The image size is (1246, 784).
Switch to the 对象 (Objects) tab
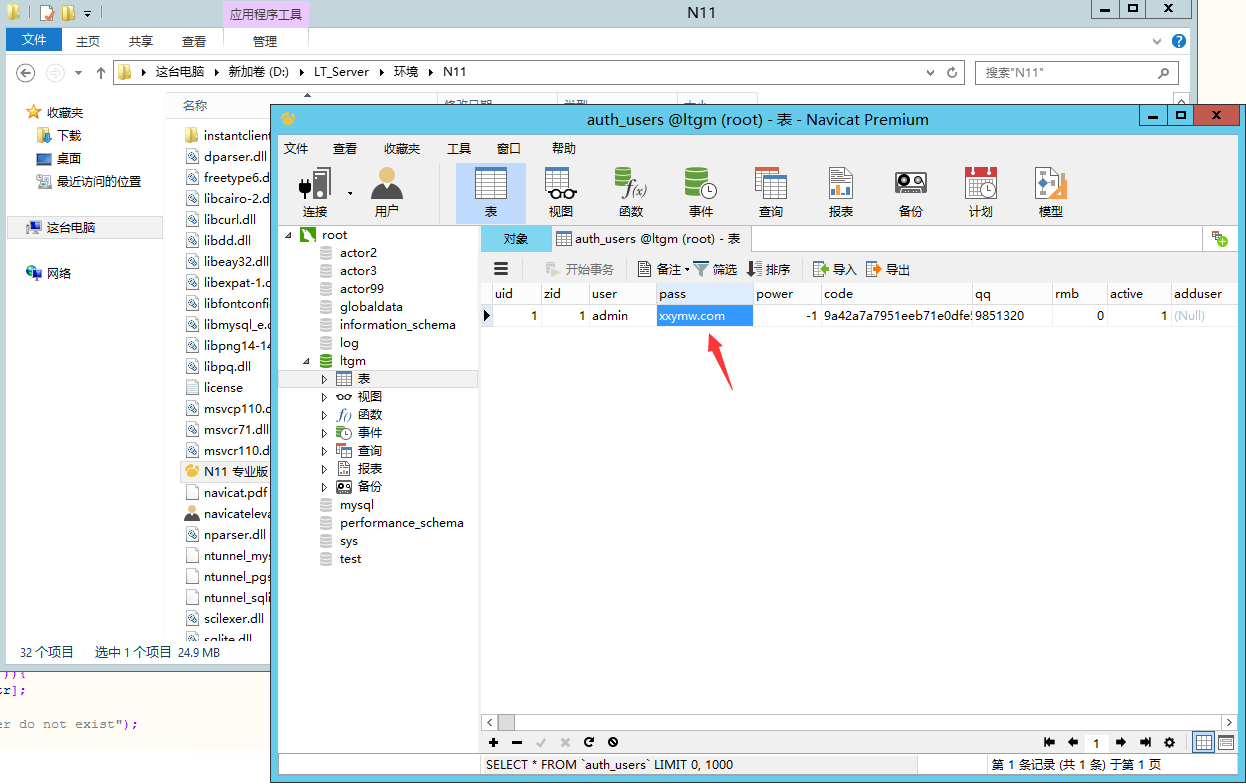tap(515, 239)
